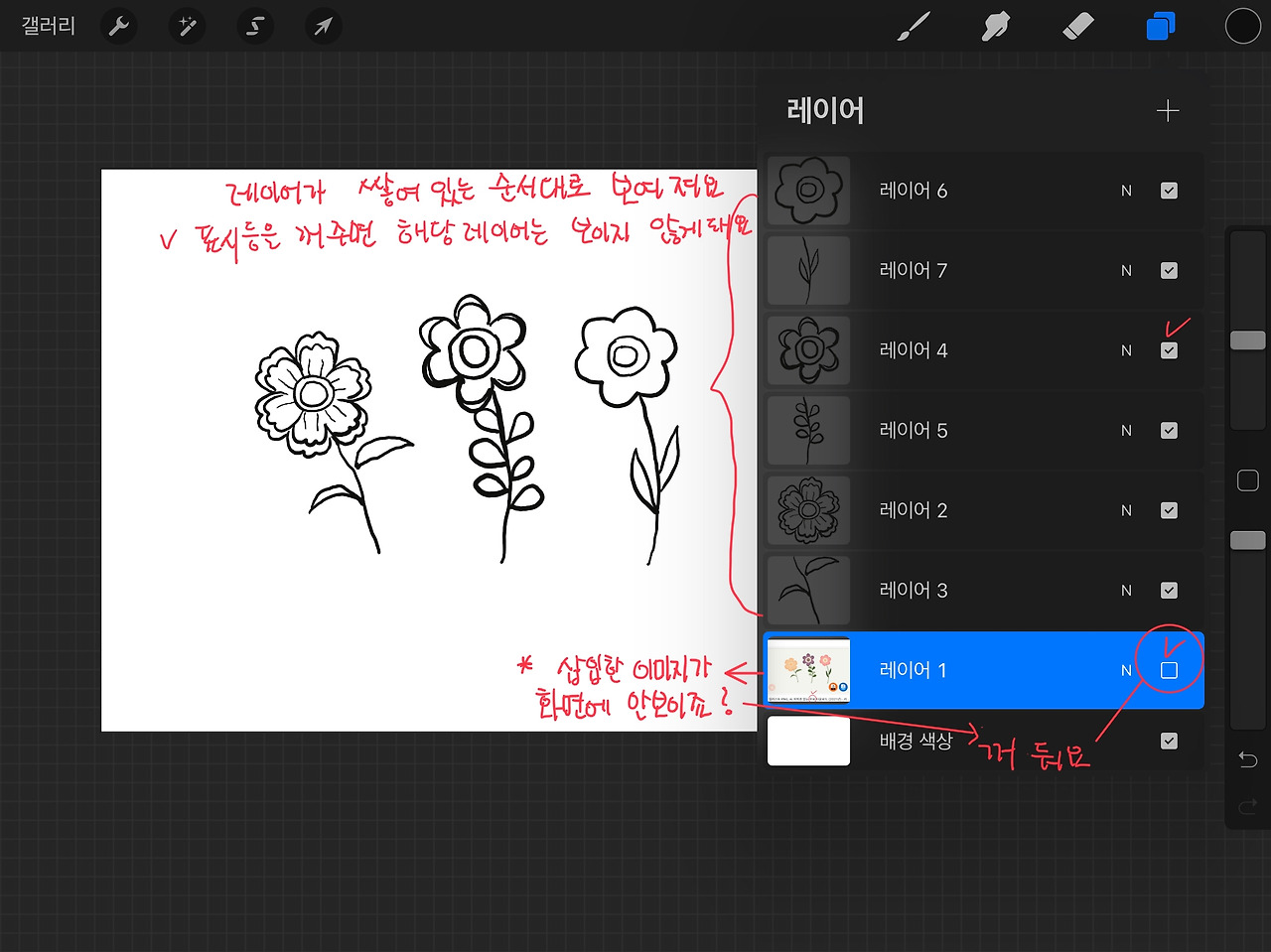Screen dimensions: 1271x952
Task: Tap 레이어 1 inserted image thumbnail
Action: pos(809,670)
